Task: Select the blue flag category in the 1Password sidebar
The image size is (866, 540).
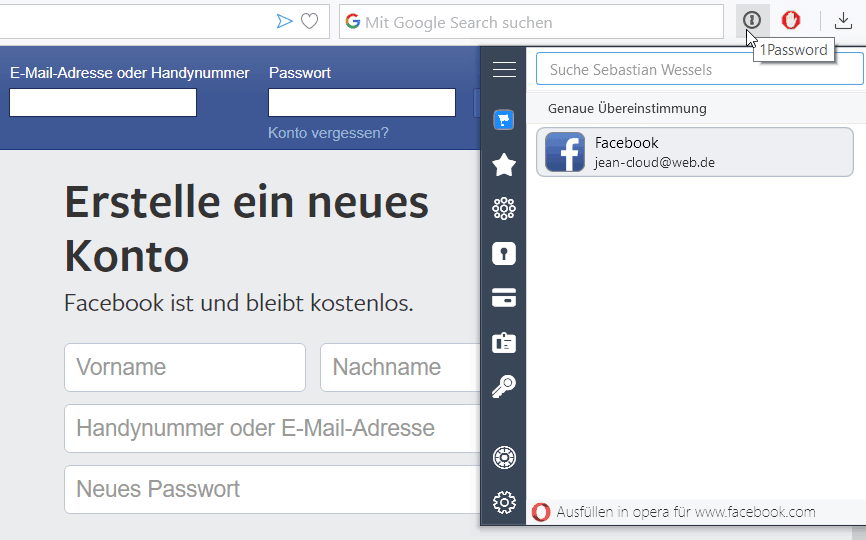Action: click(504, 120)
